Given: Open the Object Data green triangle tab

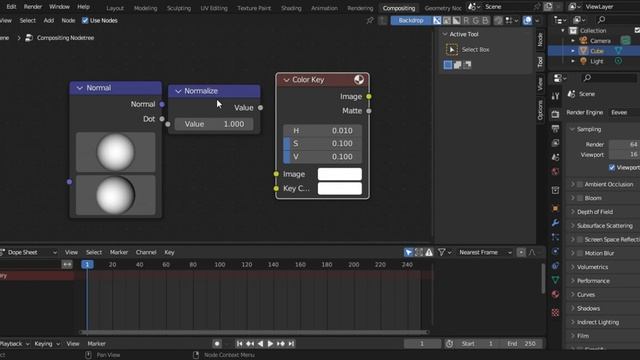Looking at the screenshot, I should point(555,280).
